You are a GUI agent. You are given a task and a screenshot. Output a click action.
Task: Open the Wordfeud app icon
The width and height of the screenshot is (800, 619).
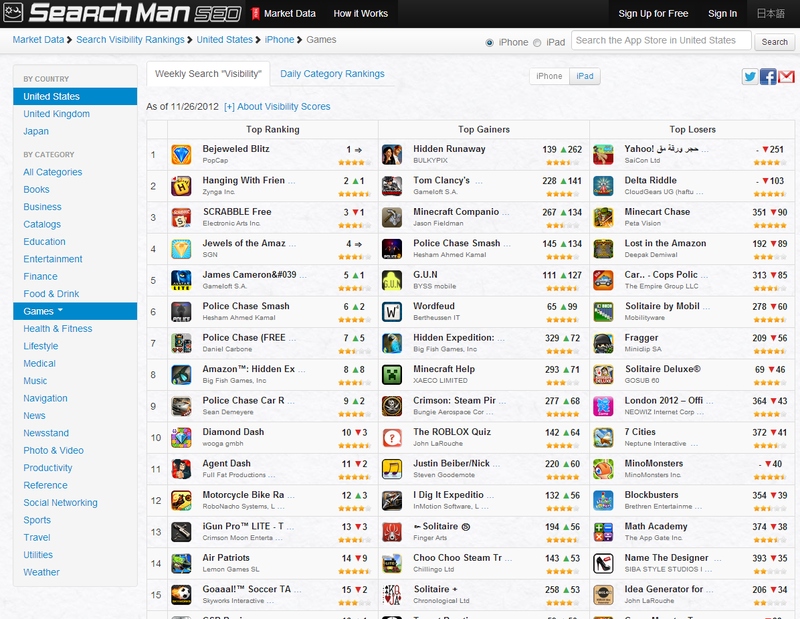click(x=392, y=312)
